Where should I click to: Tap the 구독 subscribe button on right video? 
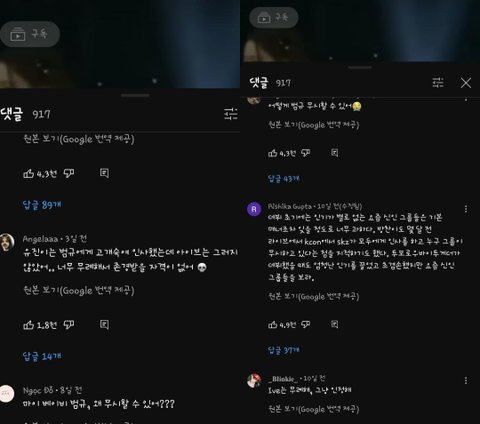click(274, 17)
